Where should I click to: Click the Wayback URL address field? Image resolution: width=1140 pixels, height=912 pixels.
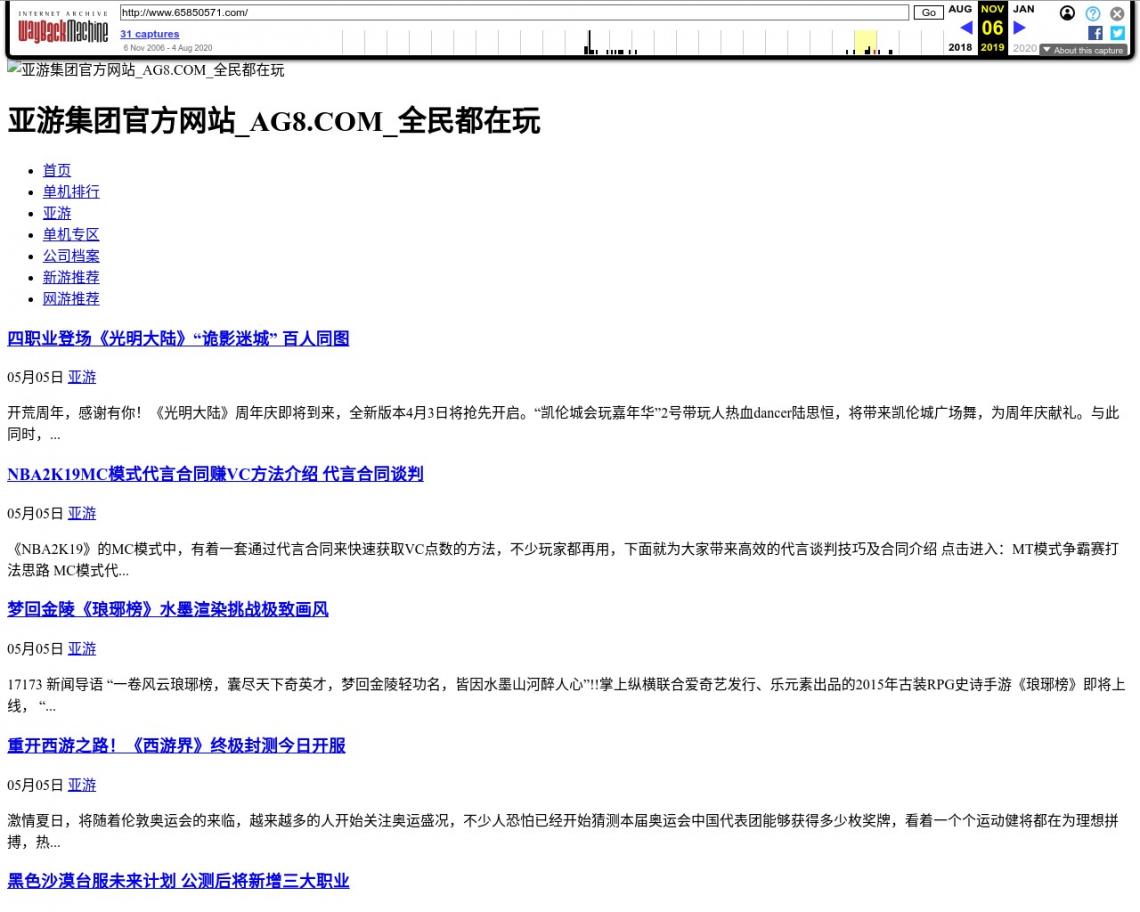point(514,12)
